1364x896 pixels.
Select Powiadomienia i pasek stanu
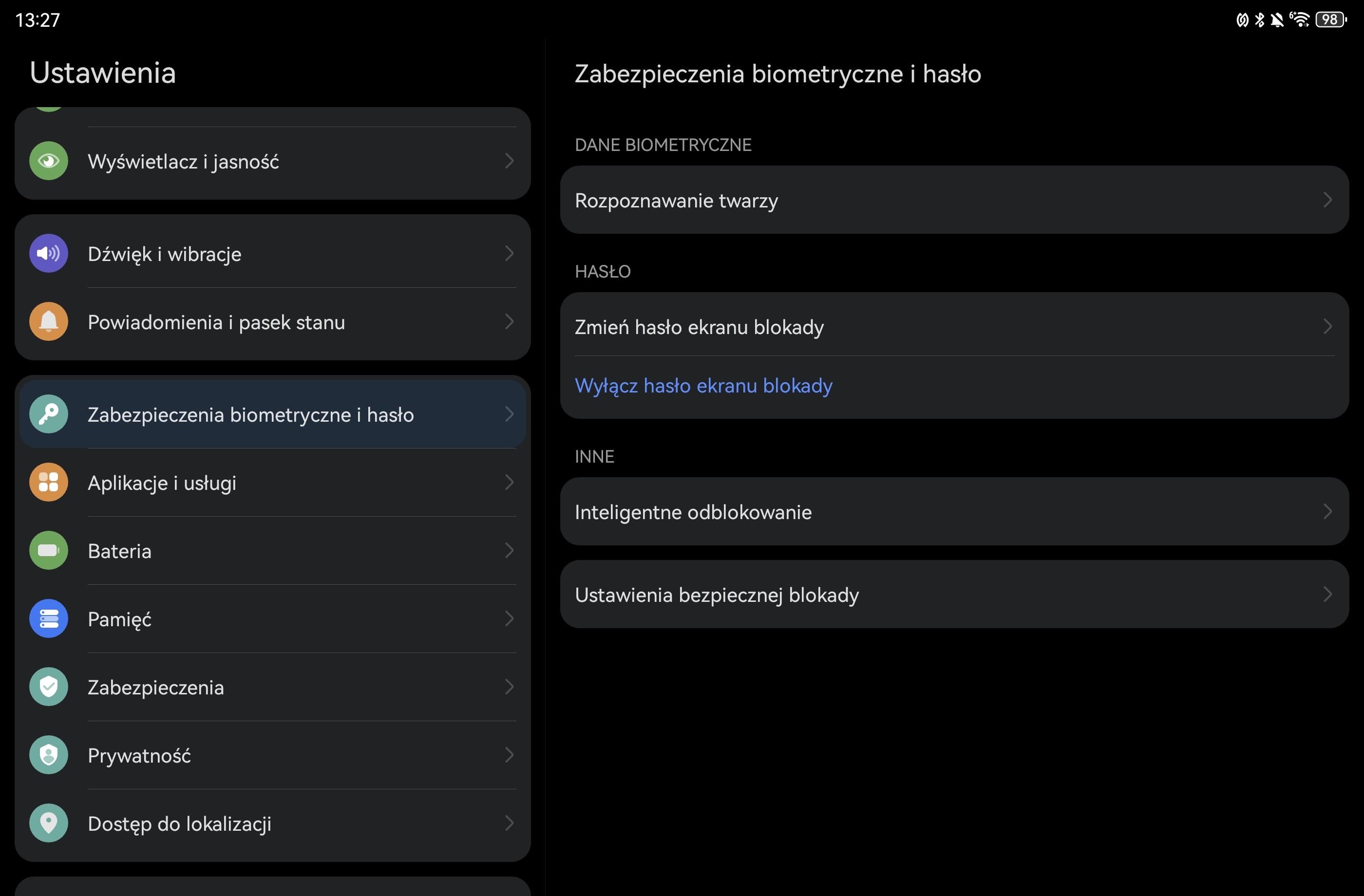[x=217, y=322]
